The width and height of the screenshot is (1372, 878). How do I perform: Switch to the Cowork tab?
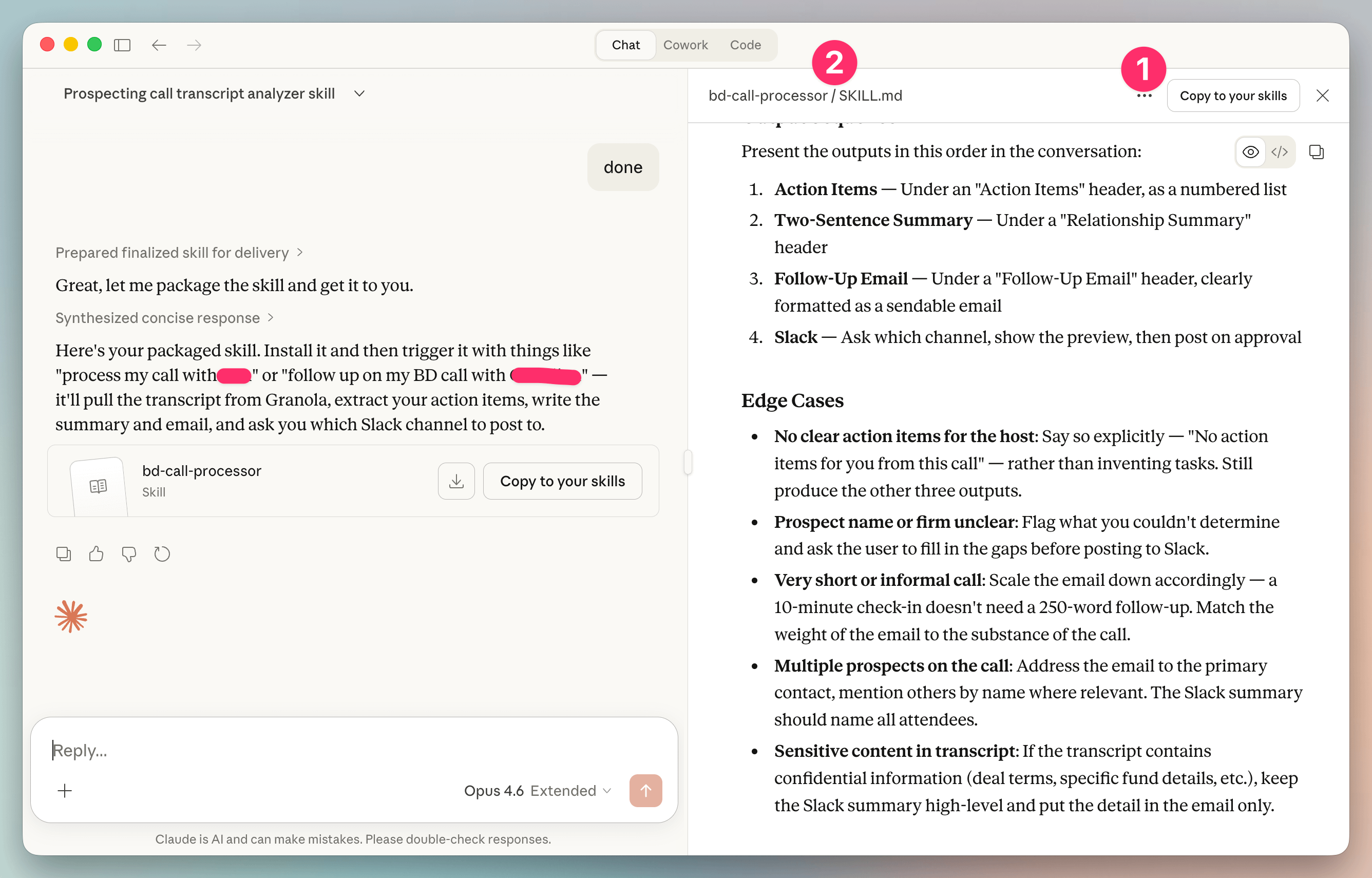pos(685,45)
